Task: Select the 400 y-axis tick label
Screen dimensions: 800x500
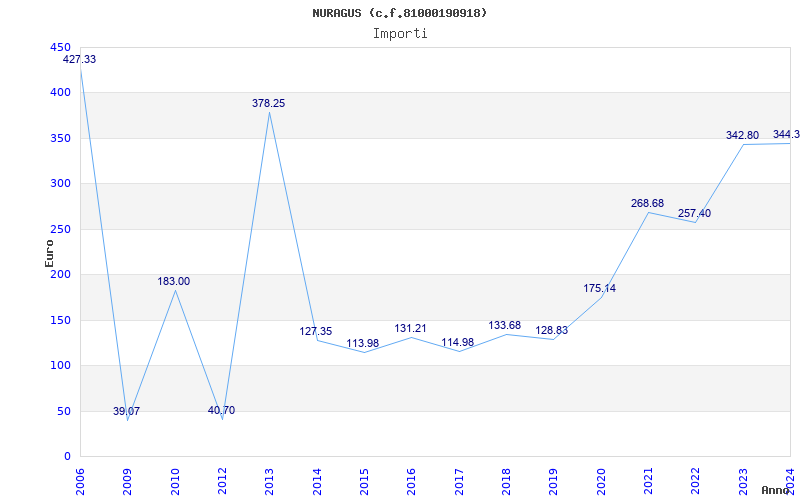Action: (x=61, y=93)
